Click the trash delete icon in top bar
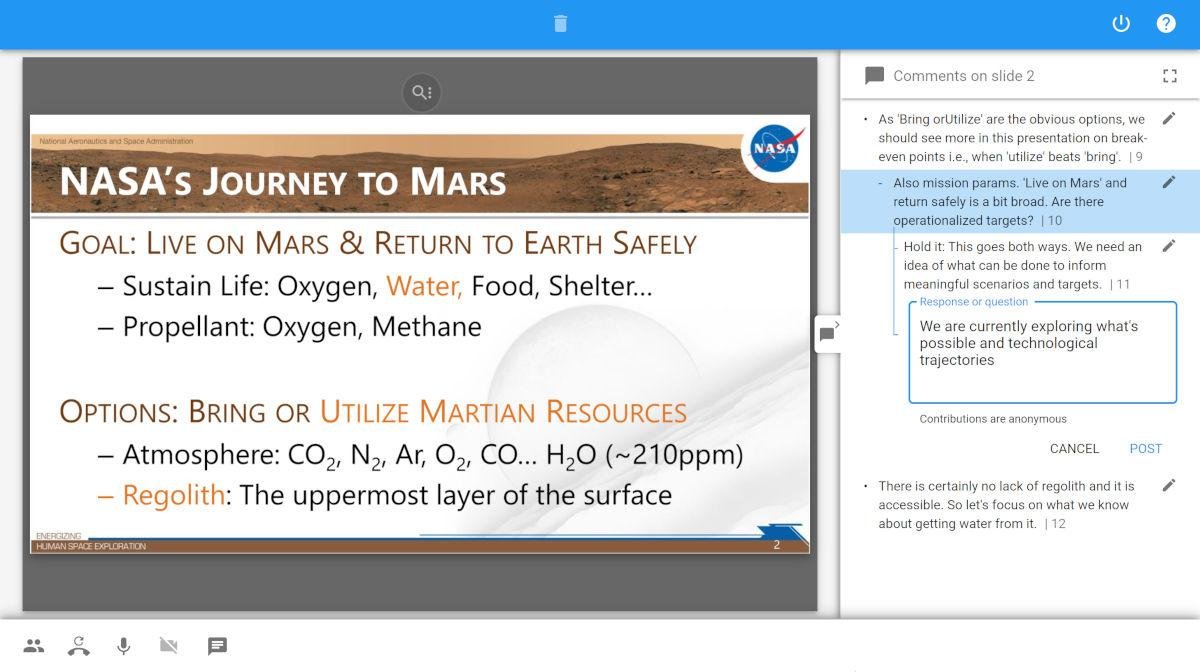 560,23
